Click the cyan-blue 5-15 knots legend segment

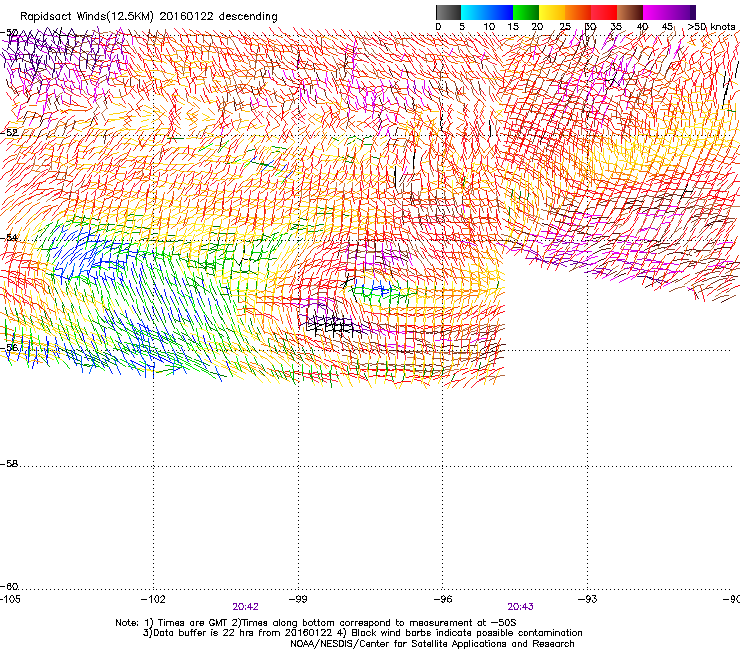pyautogui.click(x=487, y=12)
